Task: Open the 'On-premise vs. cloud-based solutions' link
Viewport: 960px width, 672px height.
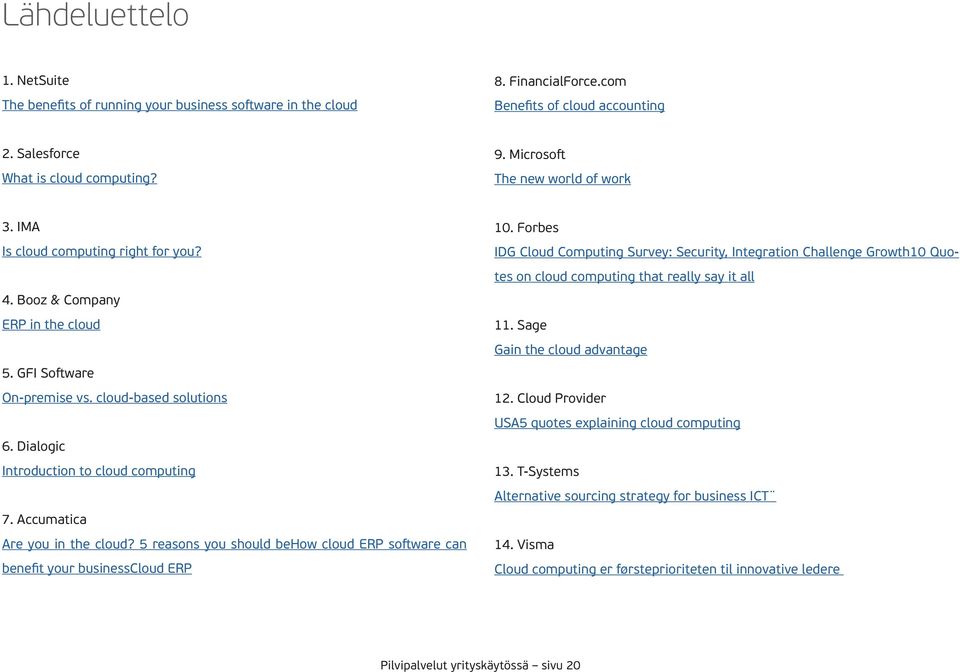Action: tap(114, 398)
